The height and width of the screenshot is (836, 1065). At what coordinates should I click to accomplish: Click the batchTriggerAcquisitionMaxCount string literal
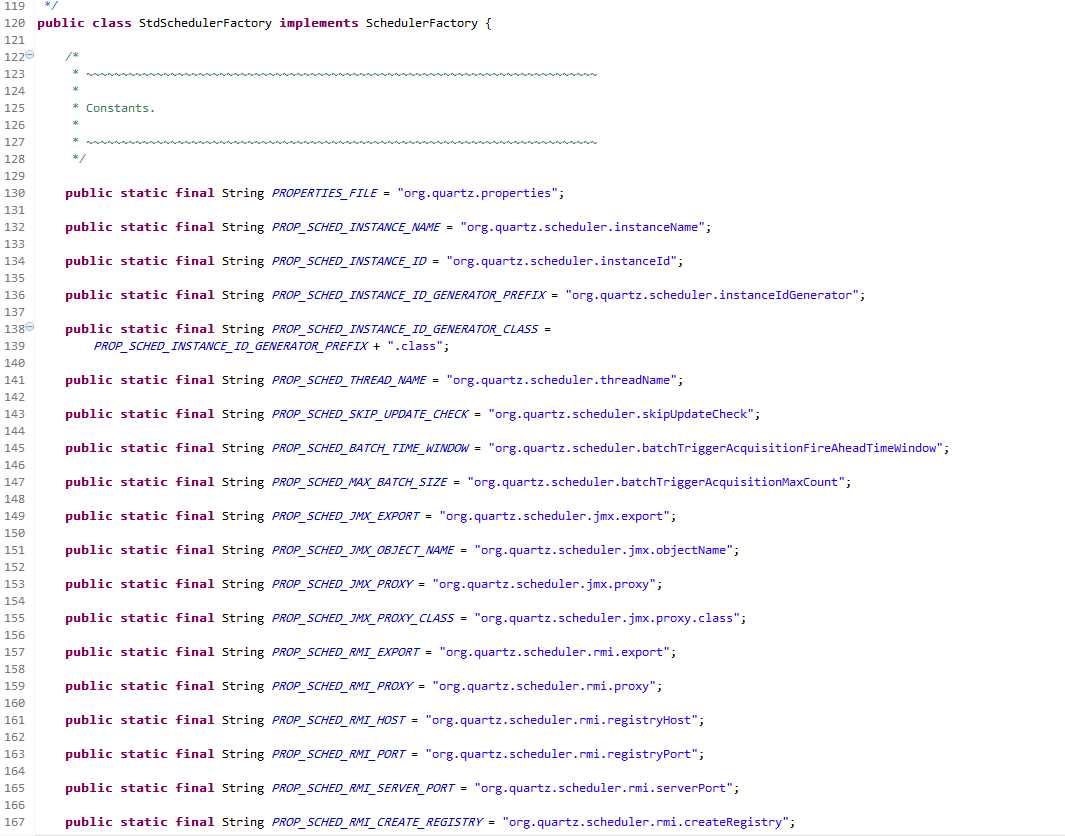(x=658, y=482)
